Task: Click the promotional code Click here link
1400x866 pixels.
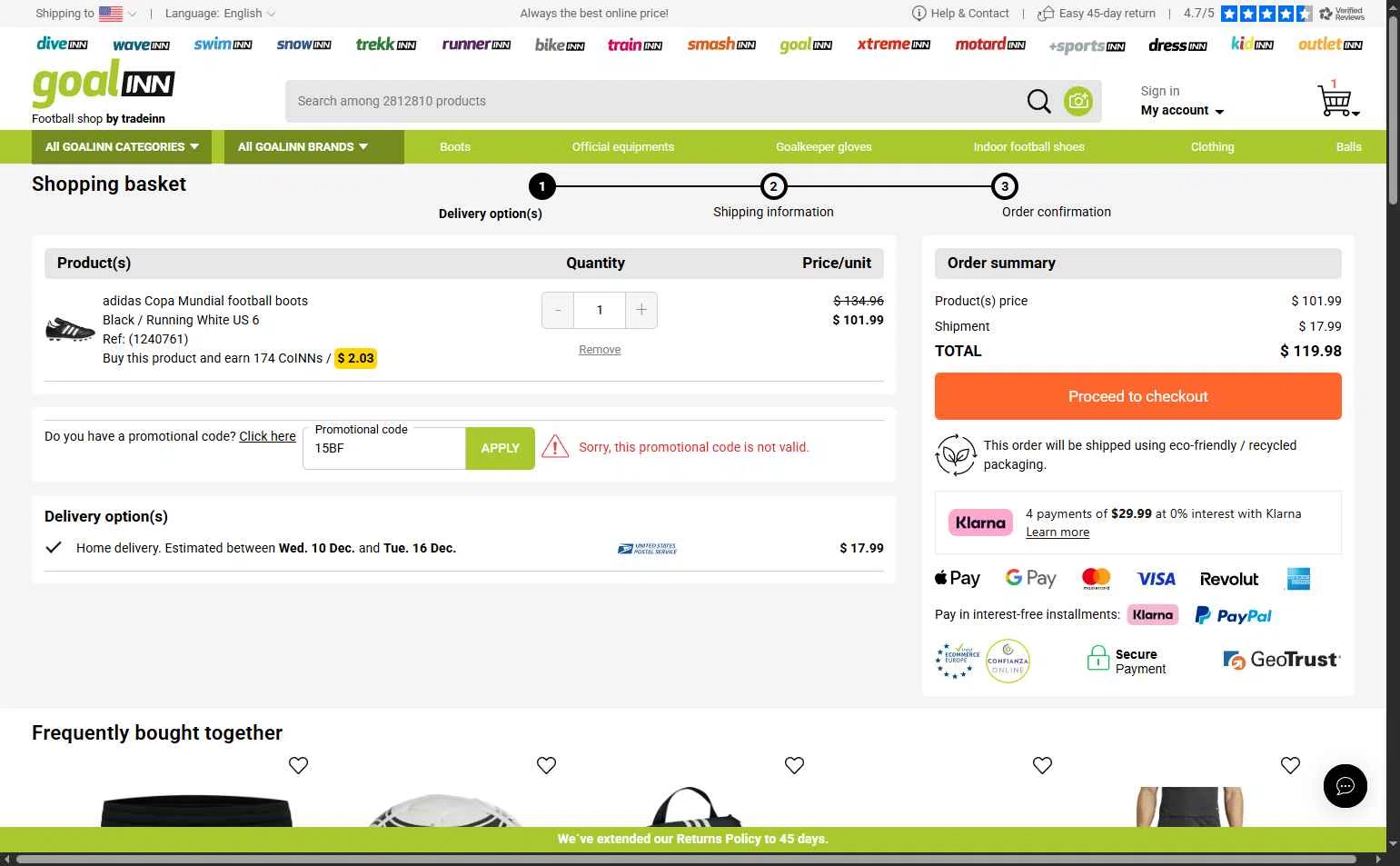Action: (267, 436)
